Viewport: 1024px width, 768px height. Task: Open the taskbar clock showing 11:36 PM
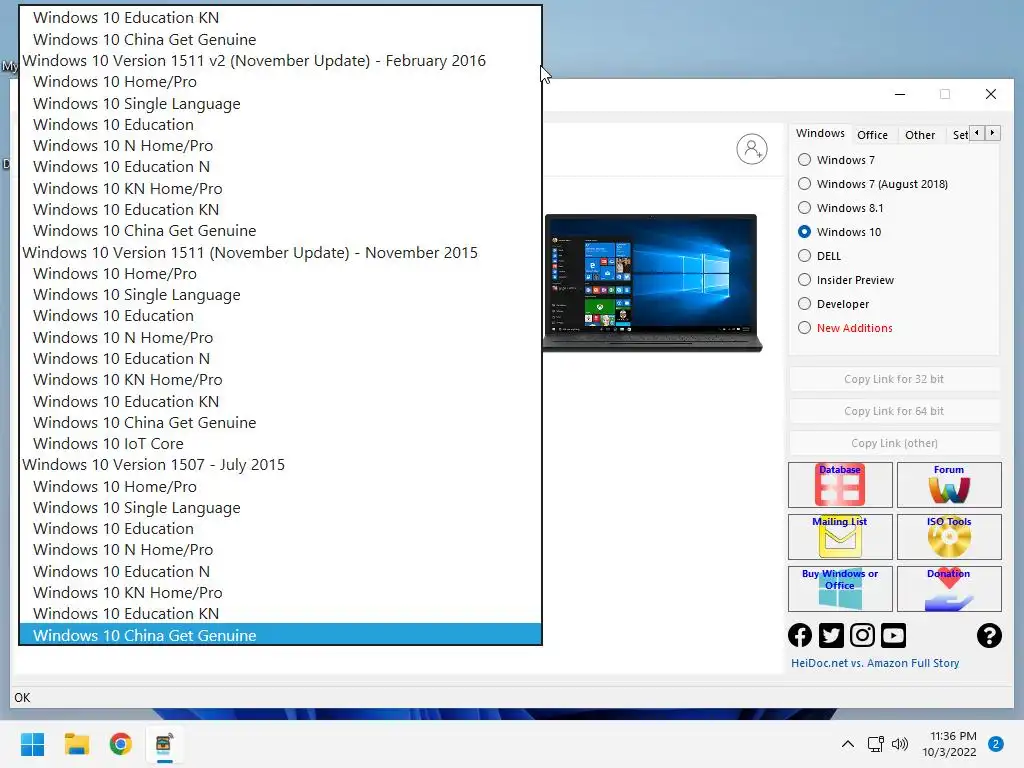click(950, 744)
